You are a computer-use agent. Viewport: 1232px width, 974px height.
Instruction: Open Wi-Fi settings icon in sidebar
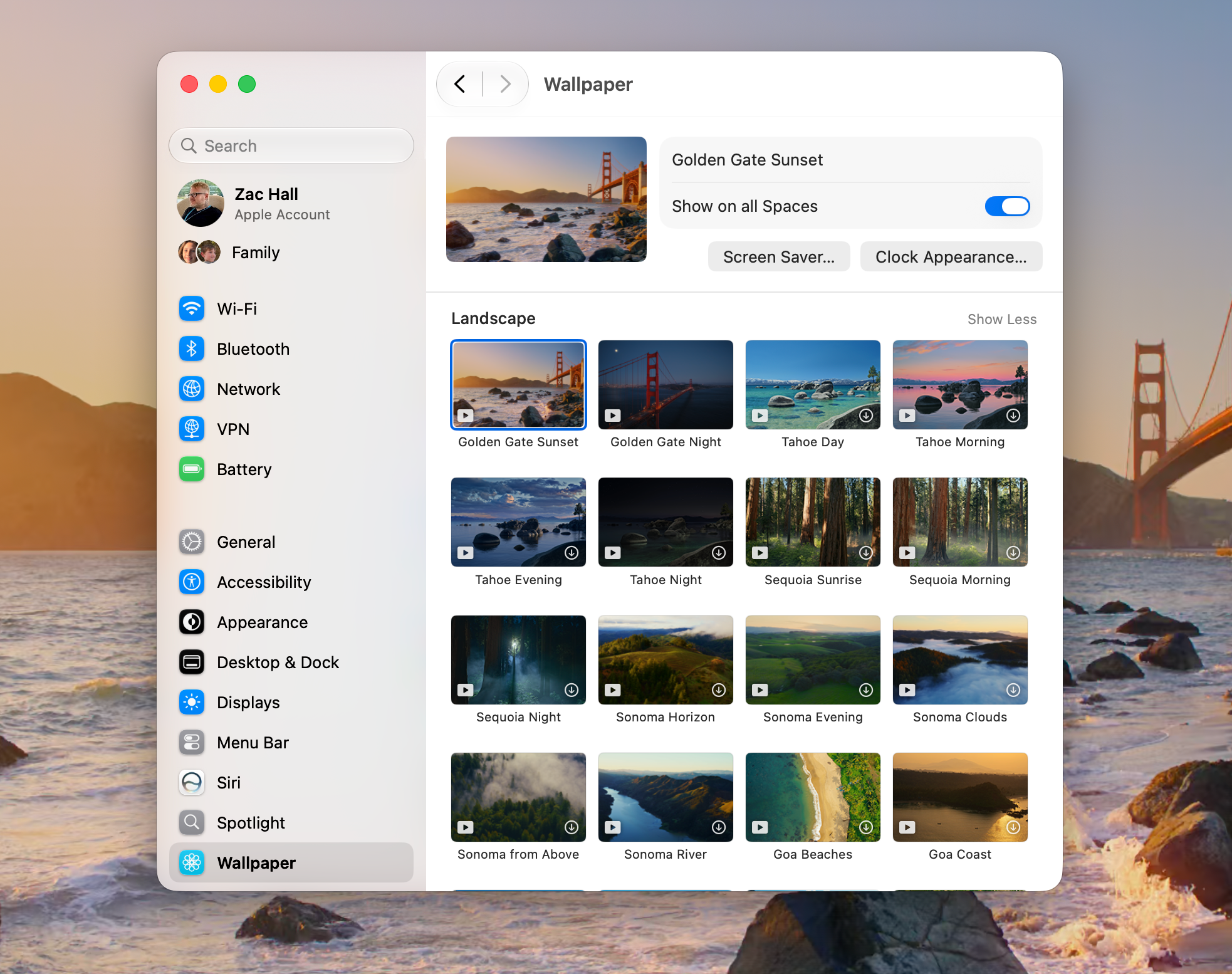(x=192, y=308)
